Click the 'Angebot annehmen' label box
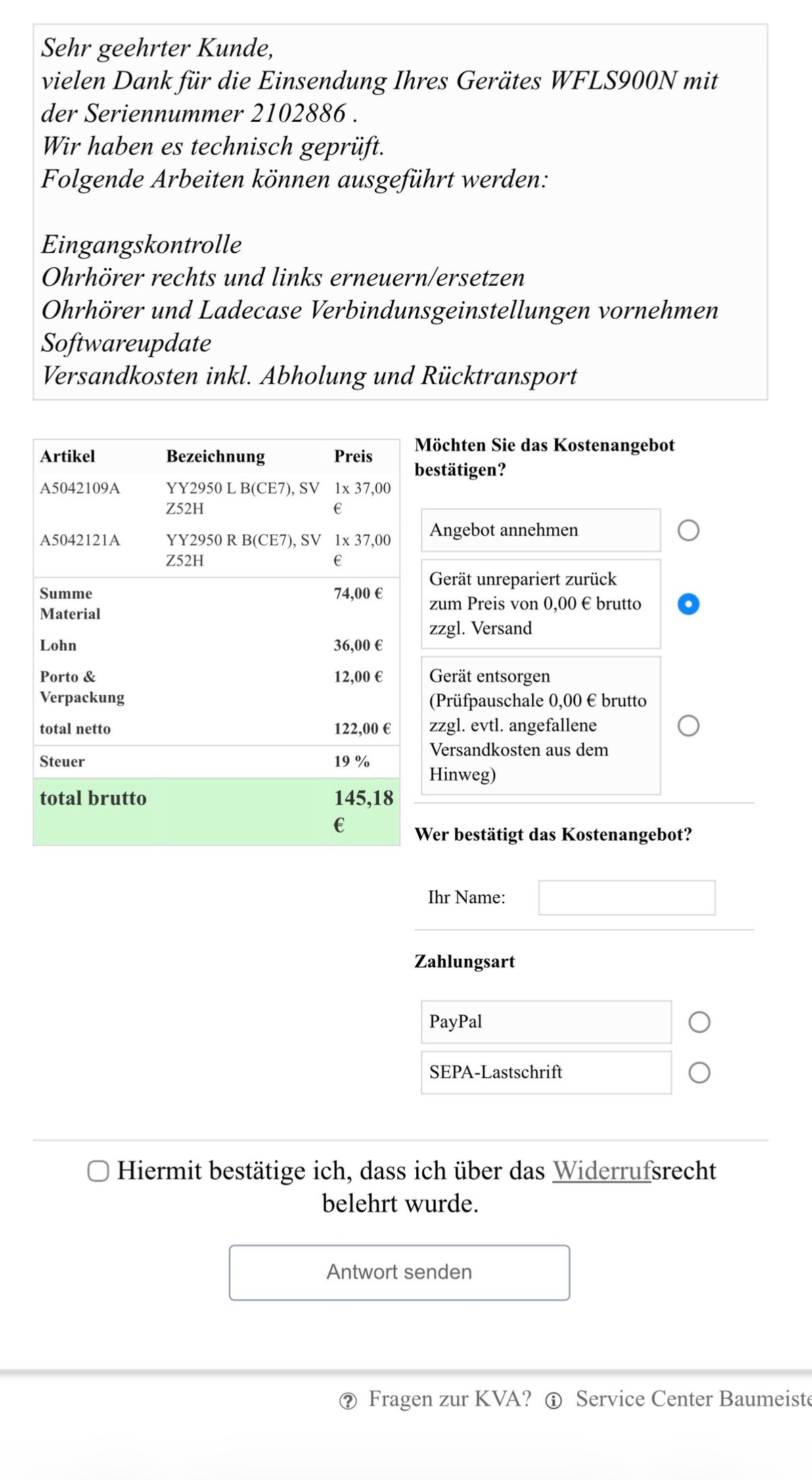Viewport: 812px width, 1480px height. (x=541, y=530)
